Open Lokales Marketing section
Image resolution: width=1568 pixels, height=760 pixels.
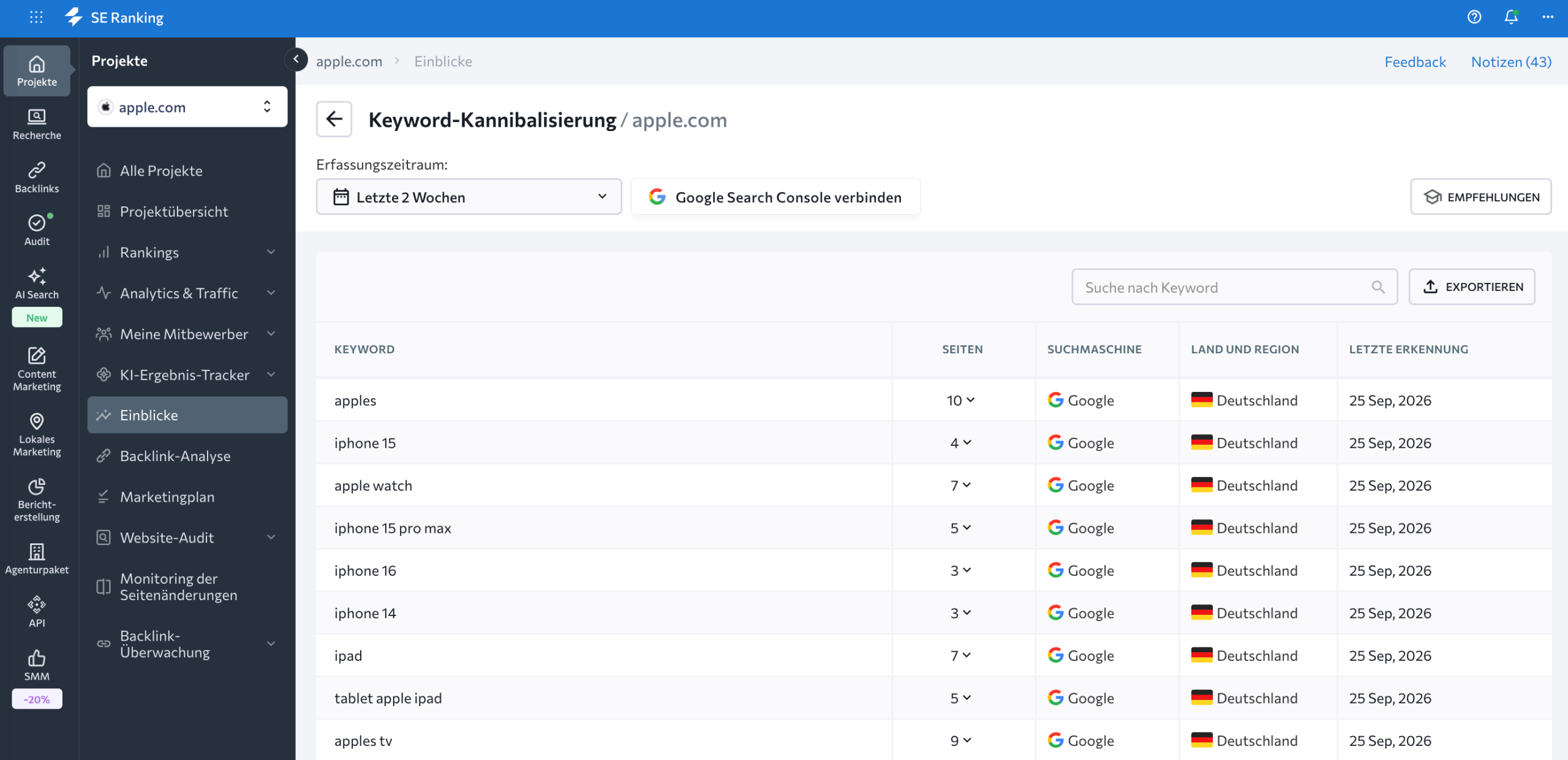pyautogui.click(x=37, y=435)
